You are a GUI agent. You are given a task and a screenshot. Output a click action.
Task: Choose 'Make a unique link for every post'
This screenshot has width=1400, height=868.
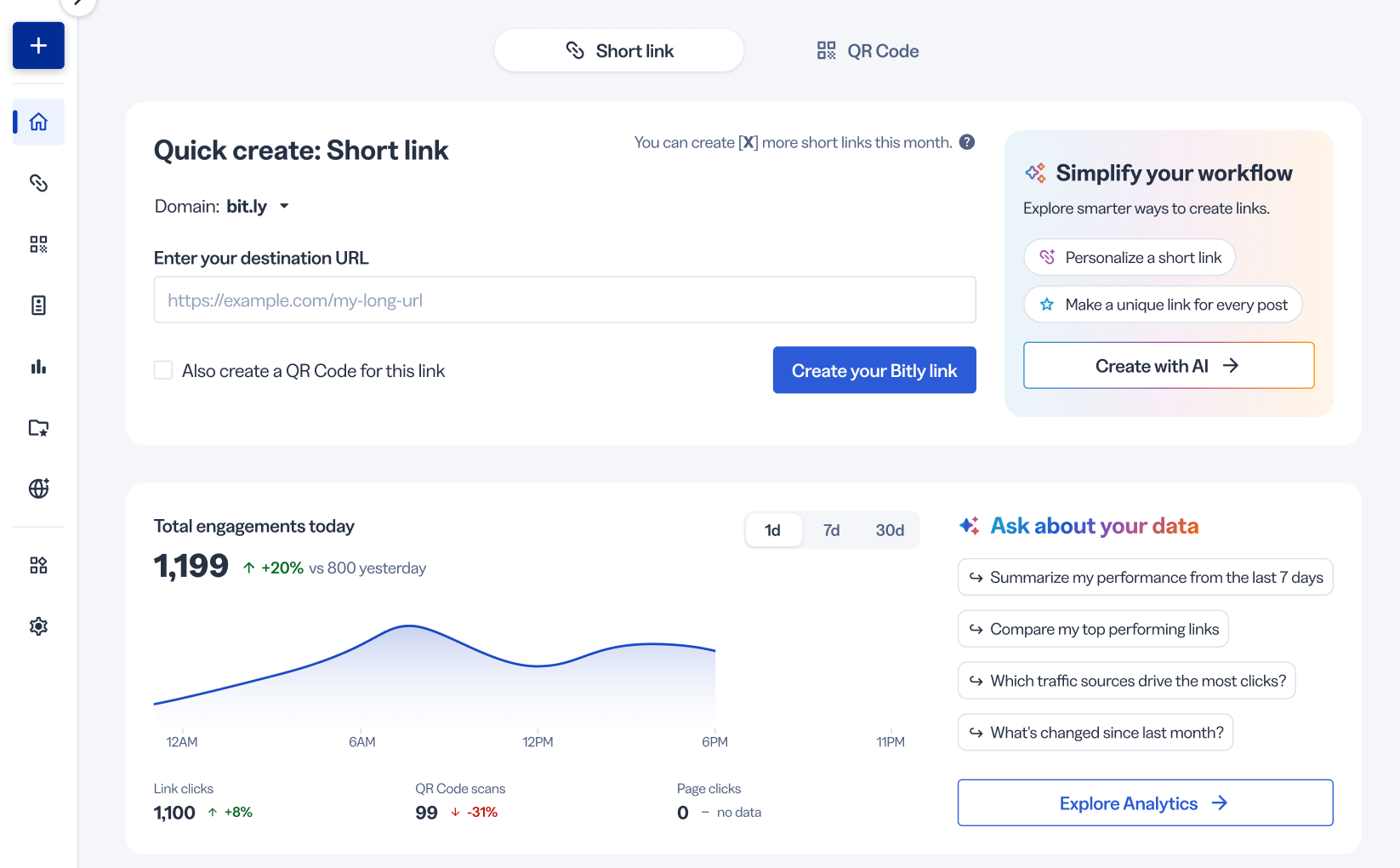pyautogui.click(x=1163, y=305)
